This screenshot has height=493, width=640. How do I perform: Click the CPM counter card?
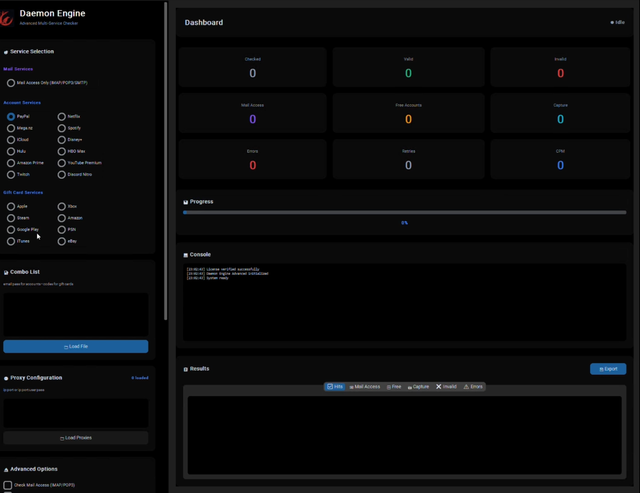(560, 159)
